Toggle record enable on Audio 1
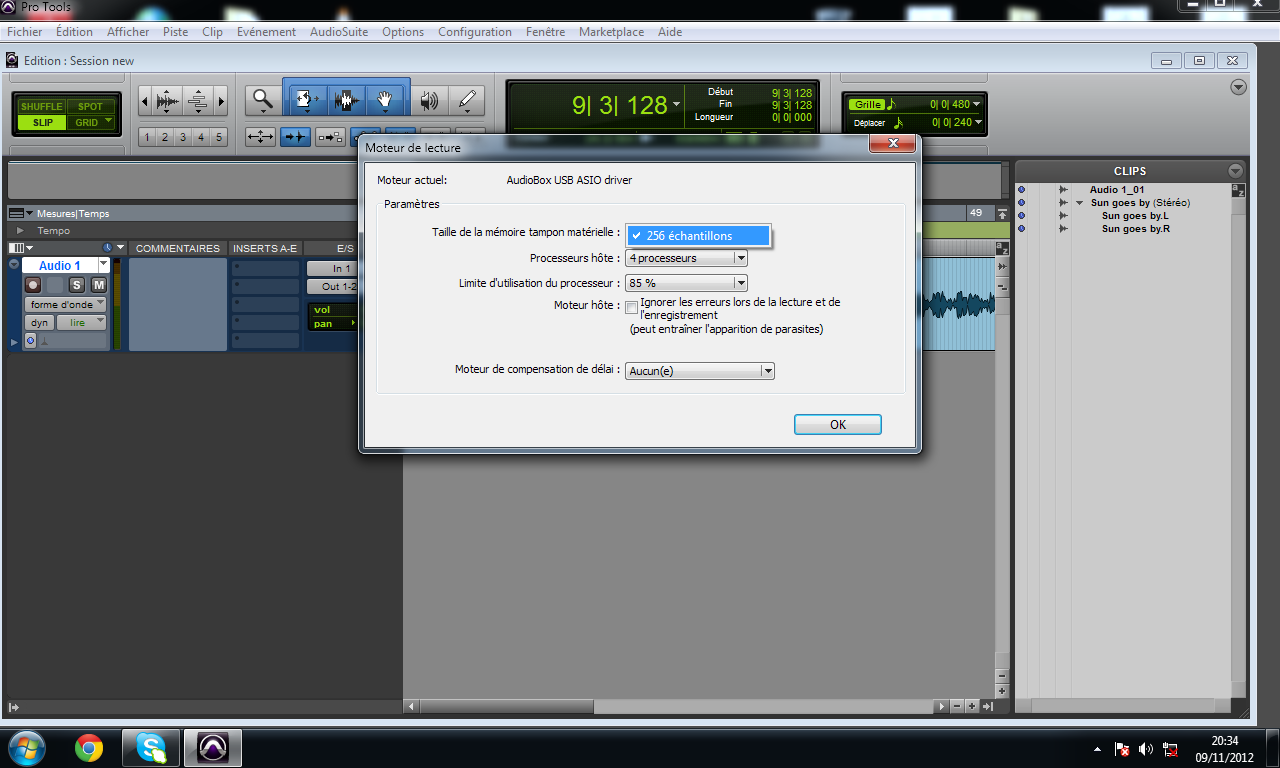Image resolution: width=1280 pixels, height=768 pixels. click(x=33, y=285)
